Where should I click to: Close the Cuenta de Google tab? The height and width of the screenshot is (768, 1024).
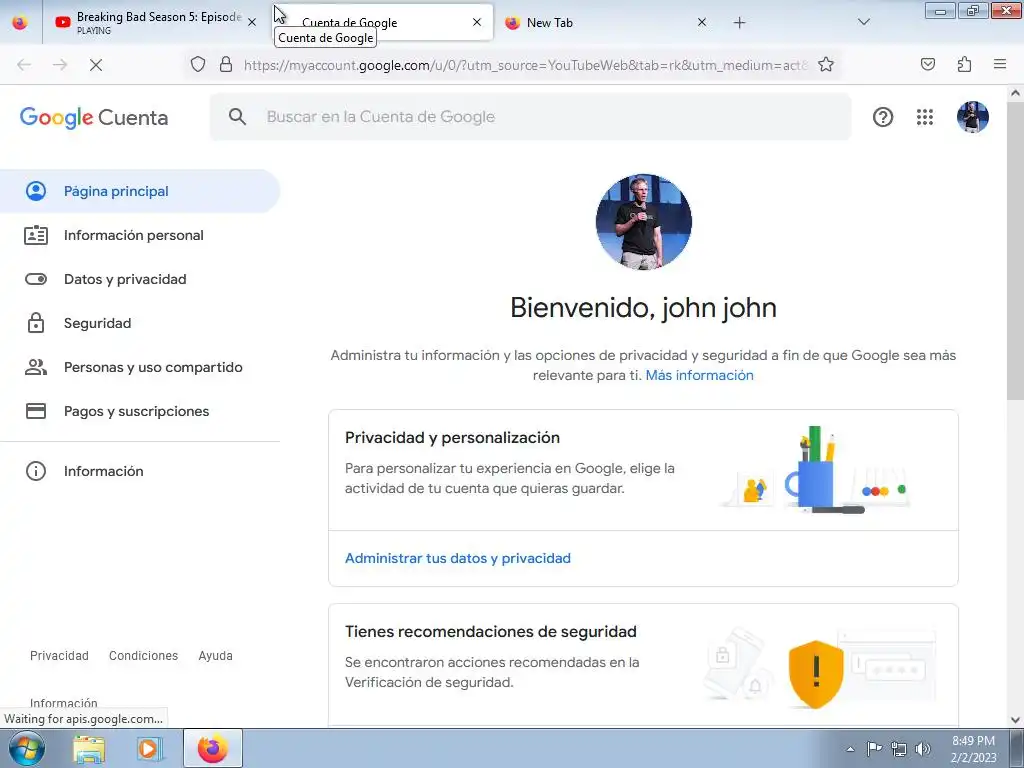477,22
